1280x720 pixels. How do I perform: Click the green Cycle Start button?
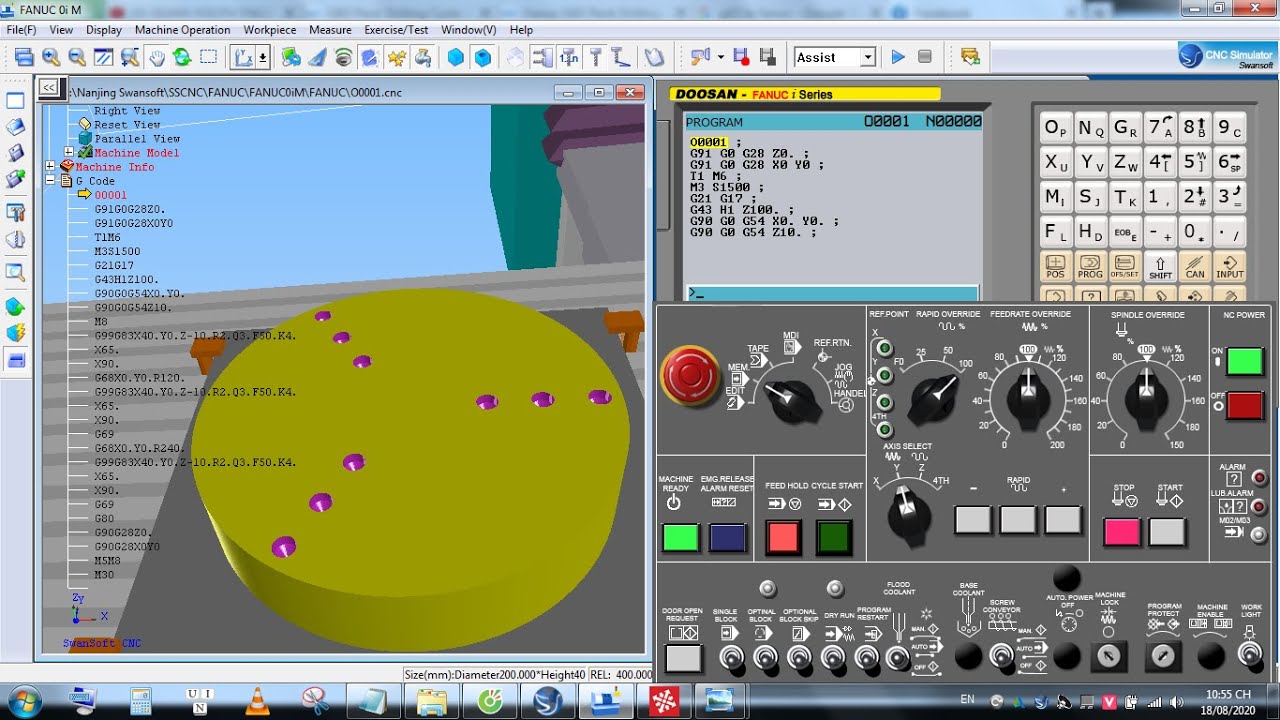[x=834, y=537]
